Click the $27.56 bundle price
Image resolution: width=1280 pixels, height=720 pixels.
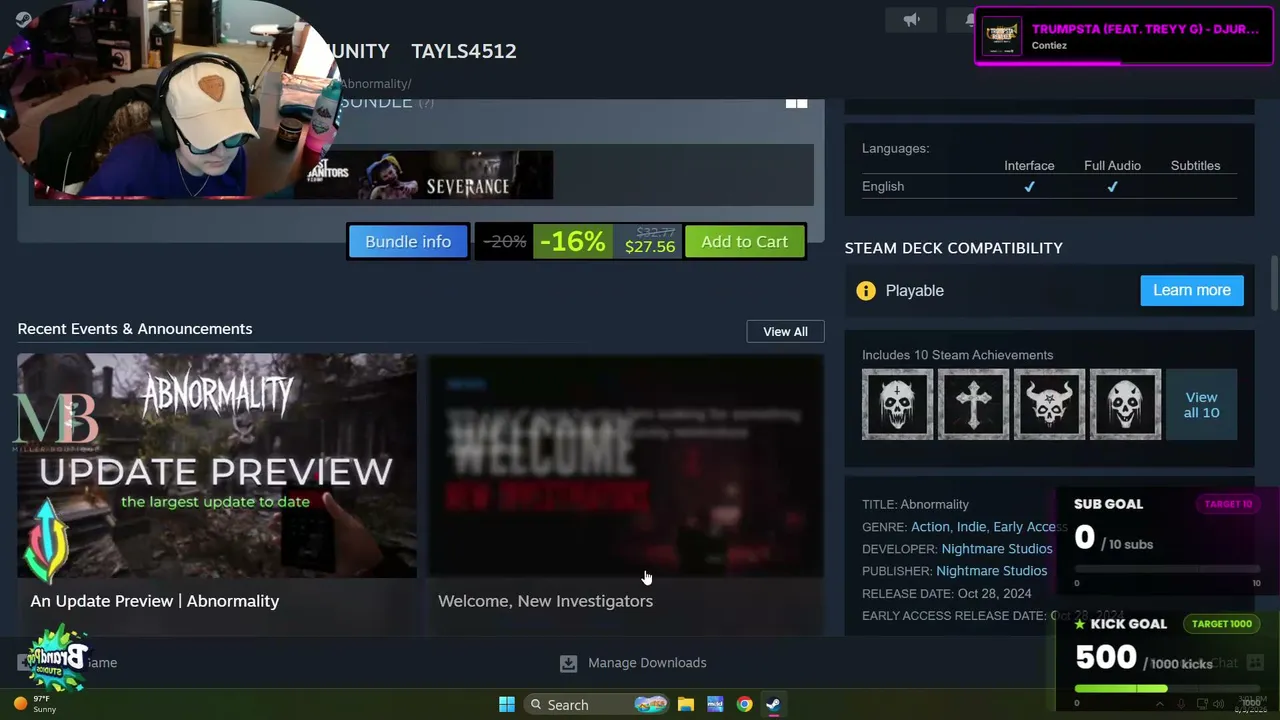650,247
